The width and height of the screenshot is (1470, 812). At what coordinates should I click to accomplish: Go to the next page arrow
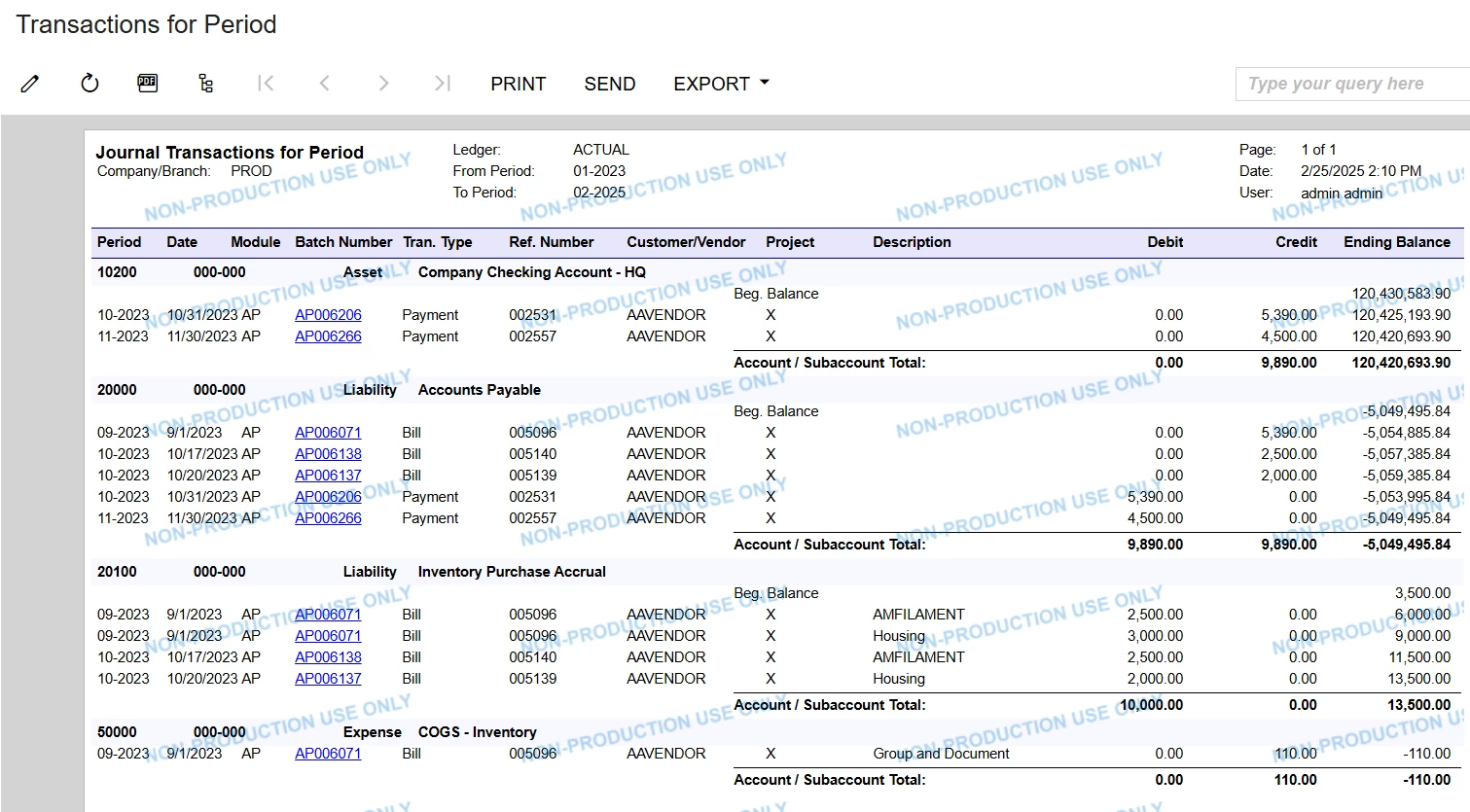[x=383, y=84]
